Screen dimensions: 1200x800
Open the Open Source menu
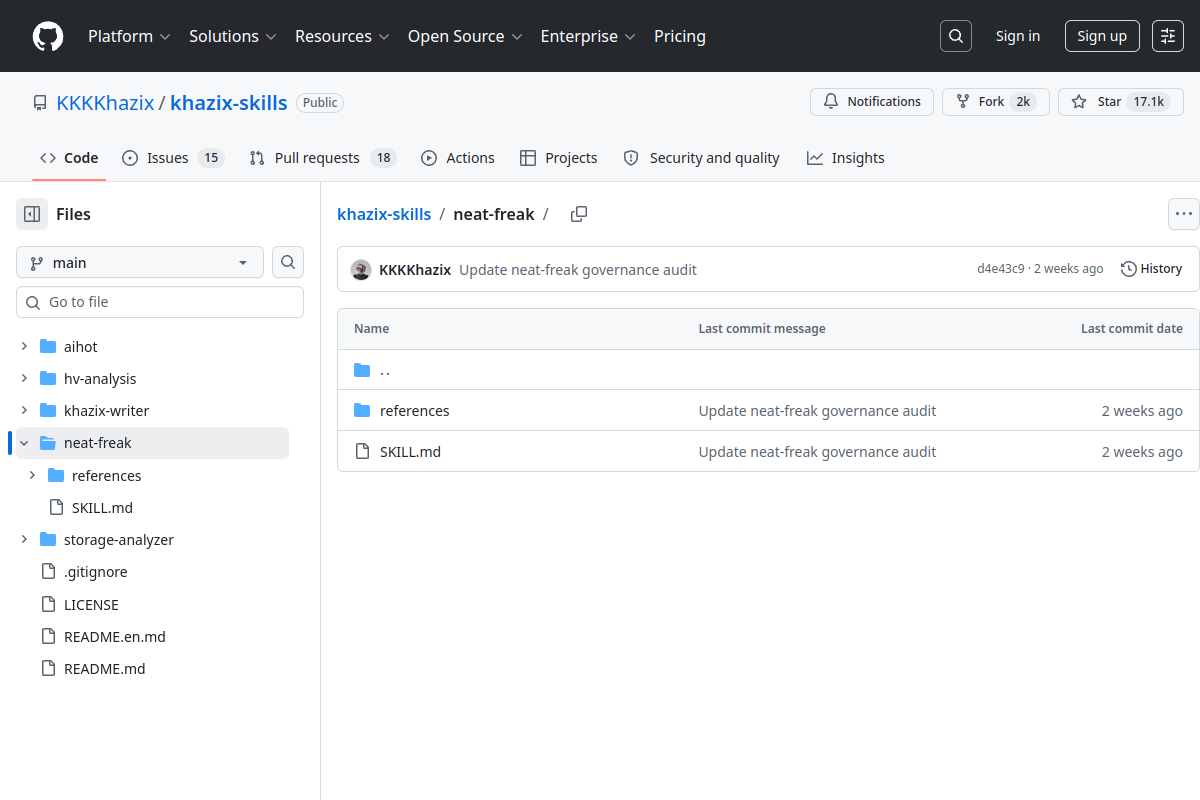click(x=465, y=36)
